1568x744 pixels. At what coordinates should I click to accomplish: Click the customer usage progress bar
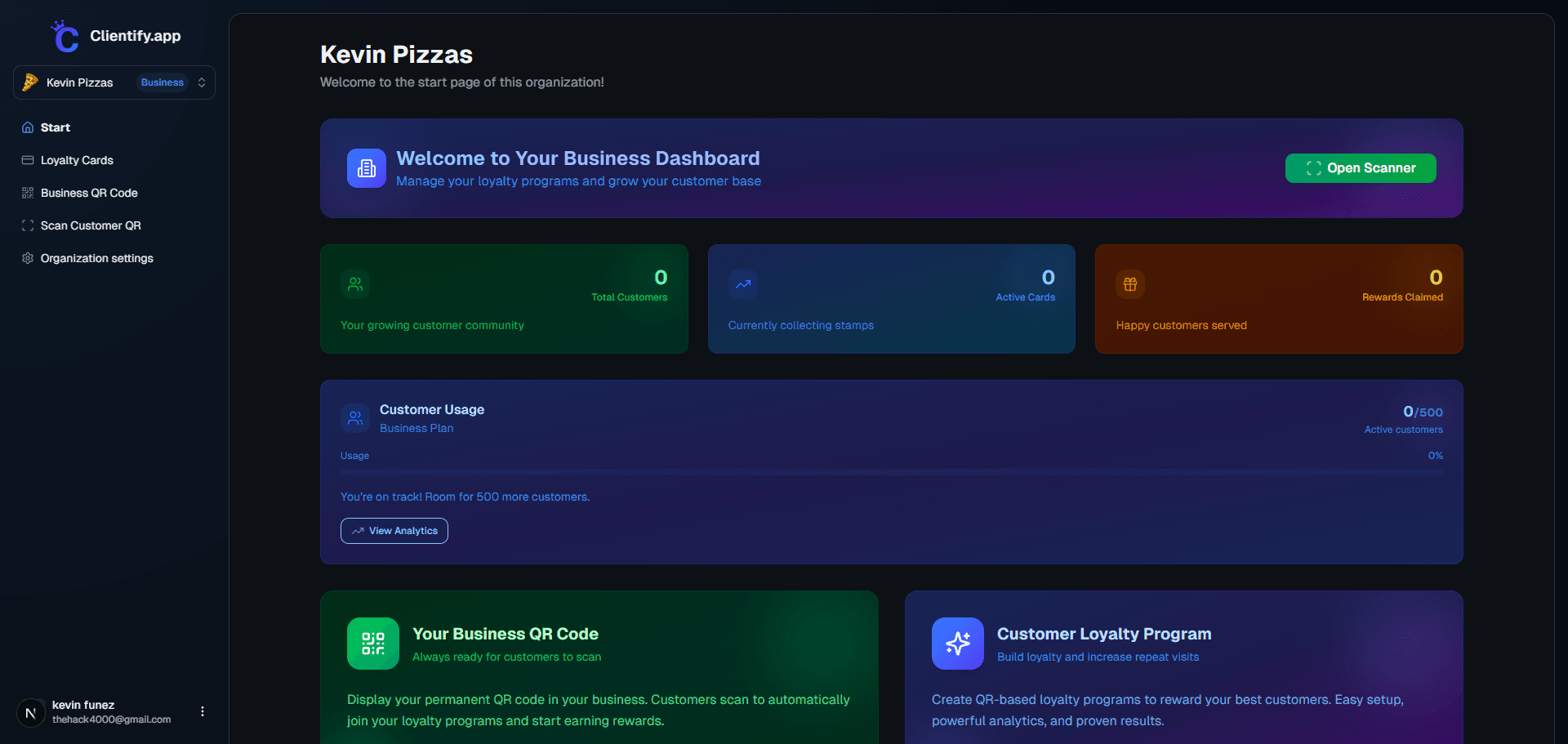point(891,472)
